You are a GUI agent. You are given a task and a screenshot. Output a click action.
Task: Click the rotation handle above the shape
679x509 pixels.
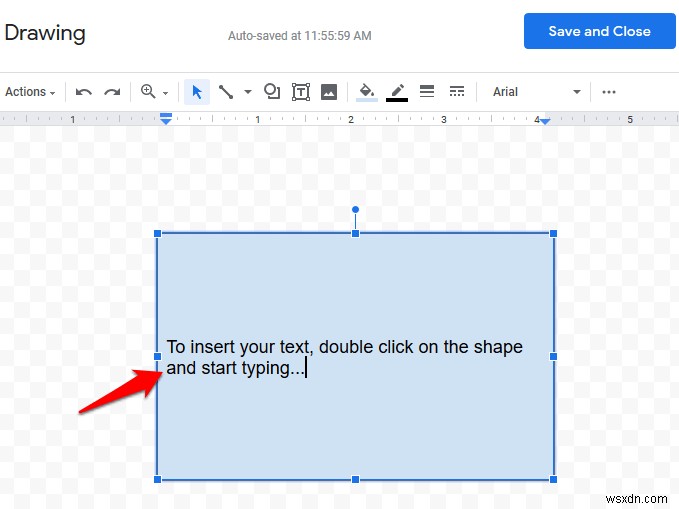point(356,210)
